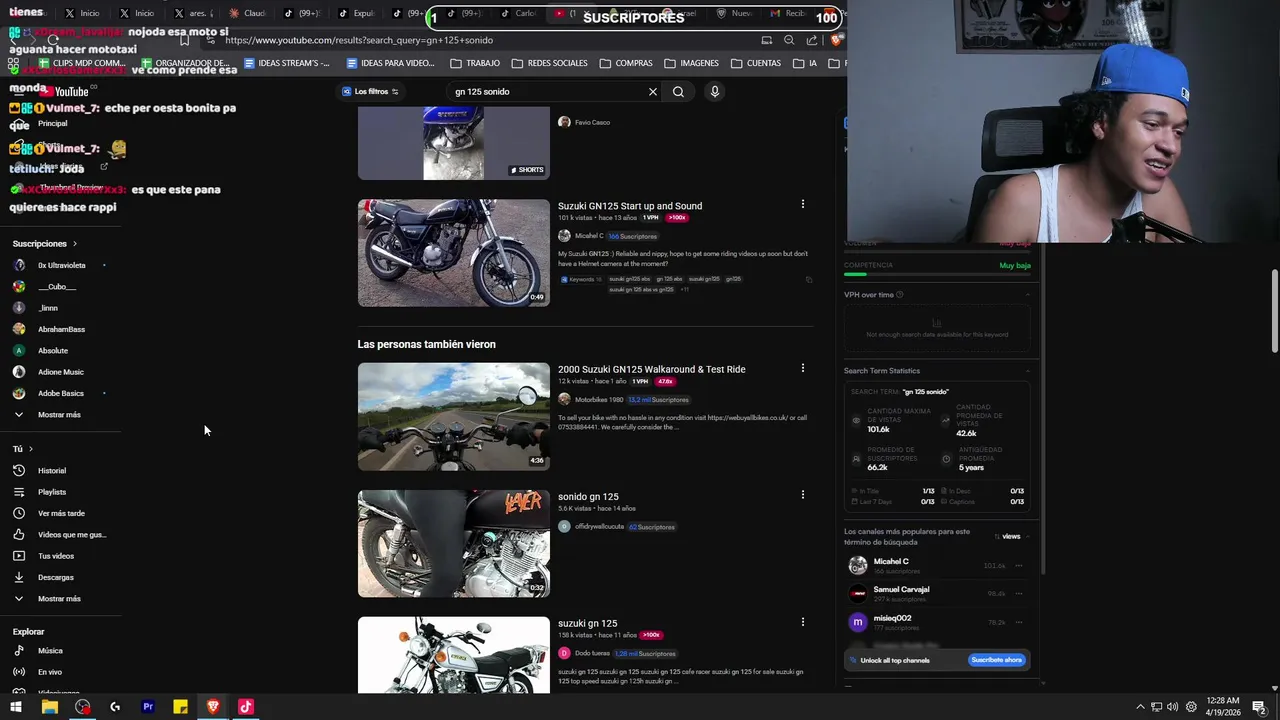Click the Competencia progress bar
Image resolution: width=1280 pixels, height=720 pixels.
937,274
